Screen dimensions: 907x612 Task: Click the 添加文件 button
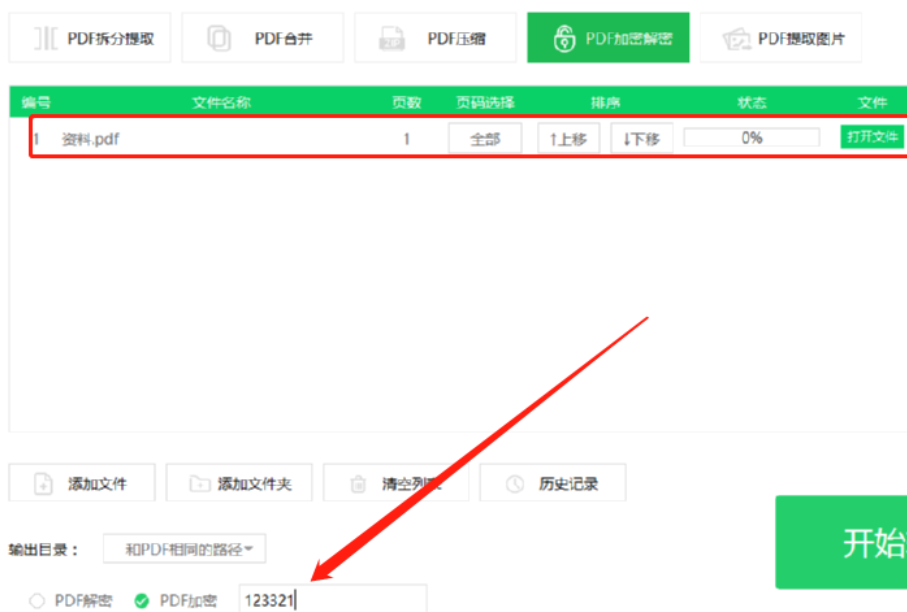click(x=82, y=482)
